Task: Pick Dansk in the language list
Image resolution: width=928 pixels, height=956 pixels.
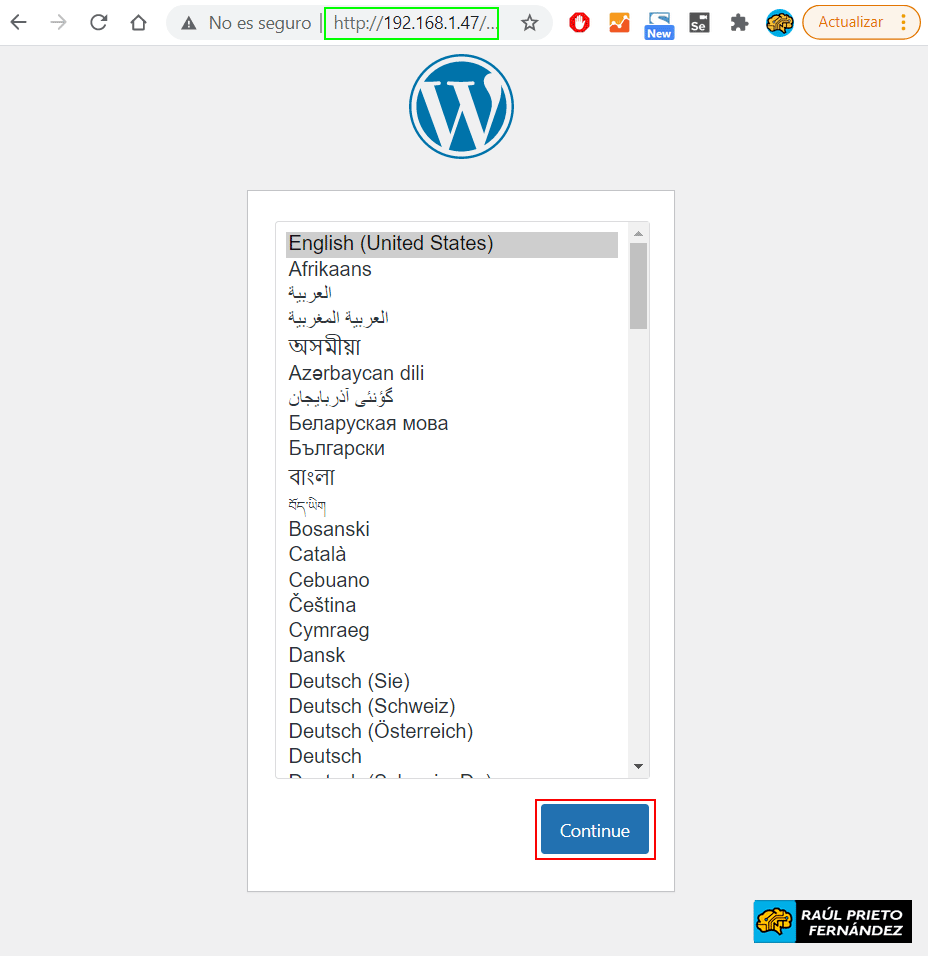Action: pyautogui.click(x=317, y=655)
